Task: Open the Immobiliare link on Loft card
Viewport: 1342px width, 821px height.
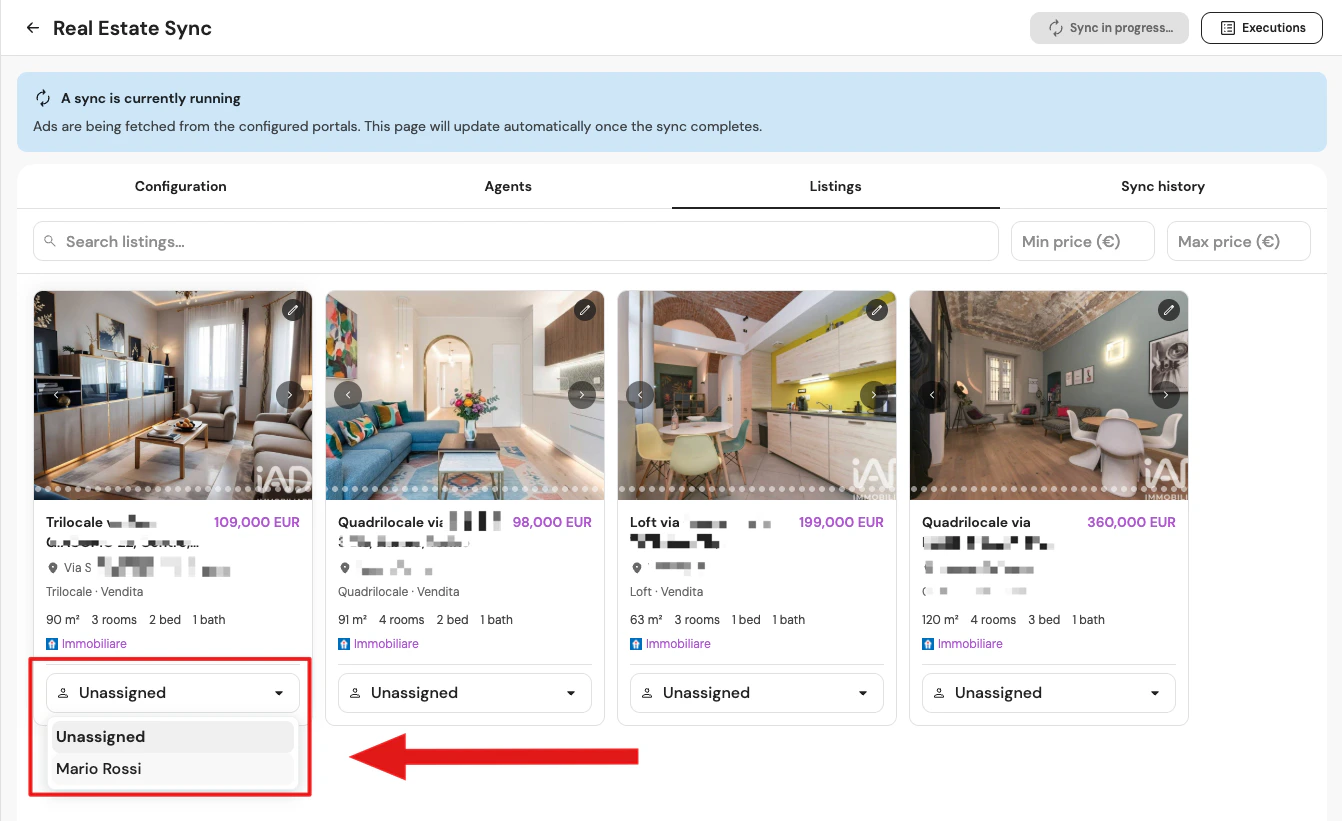Action: tap(671, 644)
